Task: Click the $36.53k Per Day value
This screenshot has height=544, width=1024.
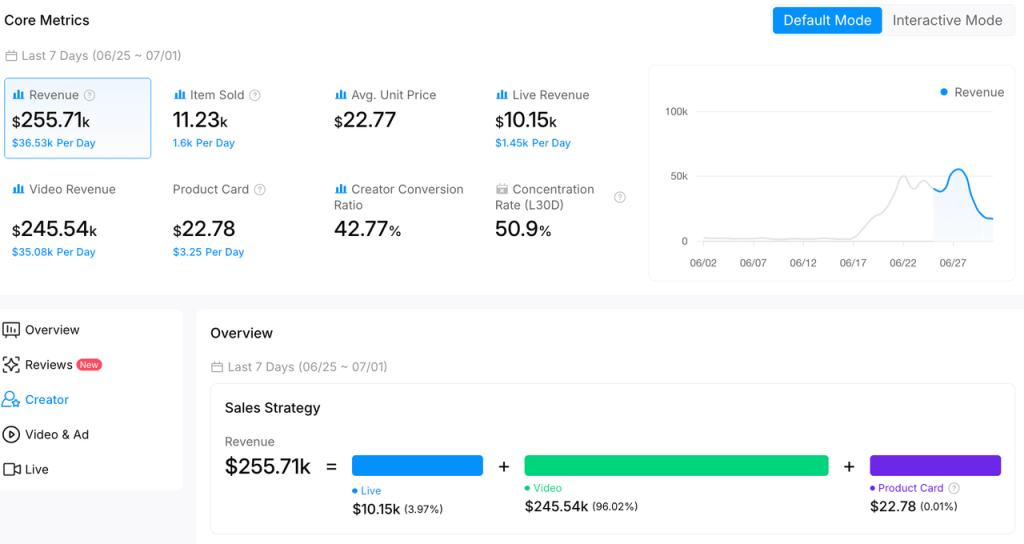Action: 54,143
